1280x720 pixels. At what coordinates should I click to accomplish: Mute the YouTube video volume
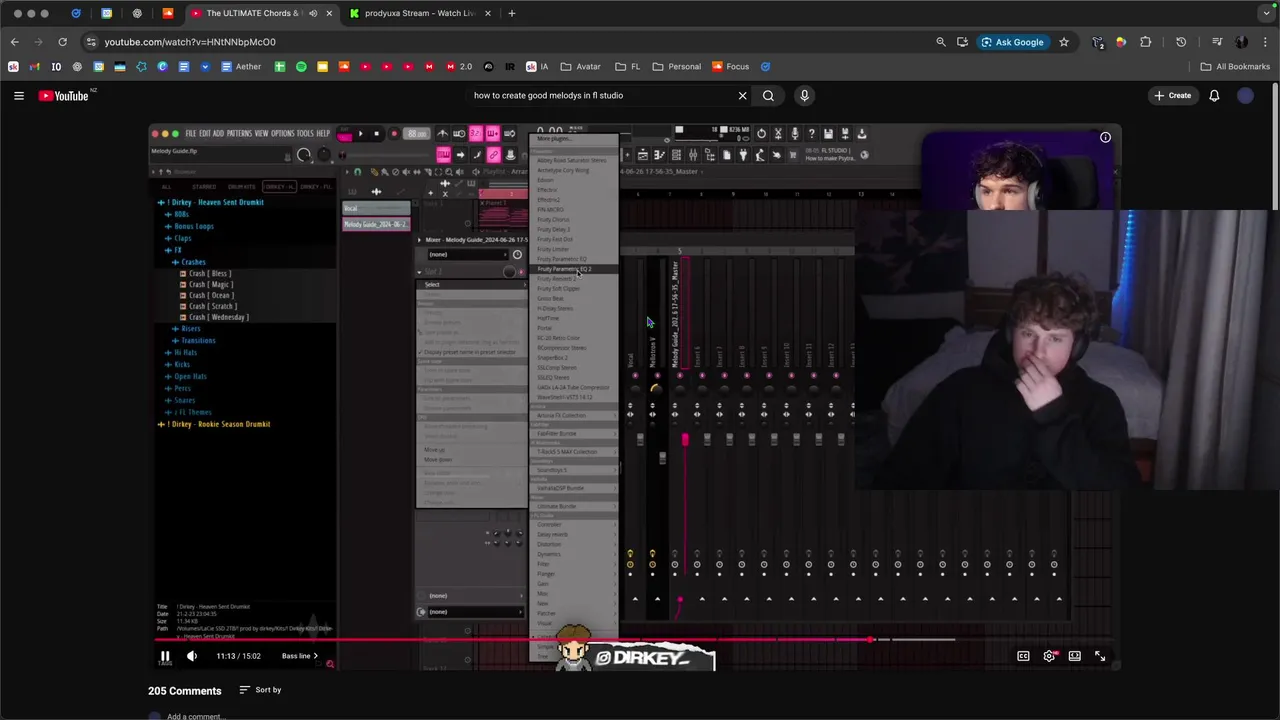click(x=192, y=656)
